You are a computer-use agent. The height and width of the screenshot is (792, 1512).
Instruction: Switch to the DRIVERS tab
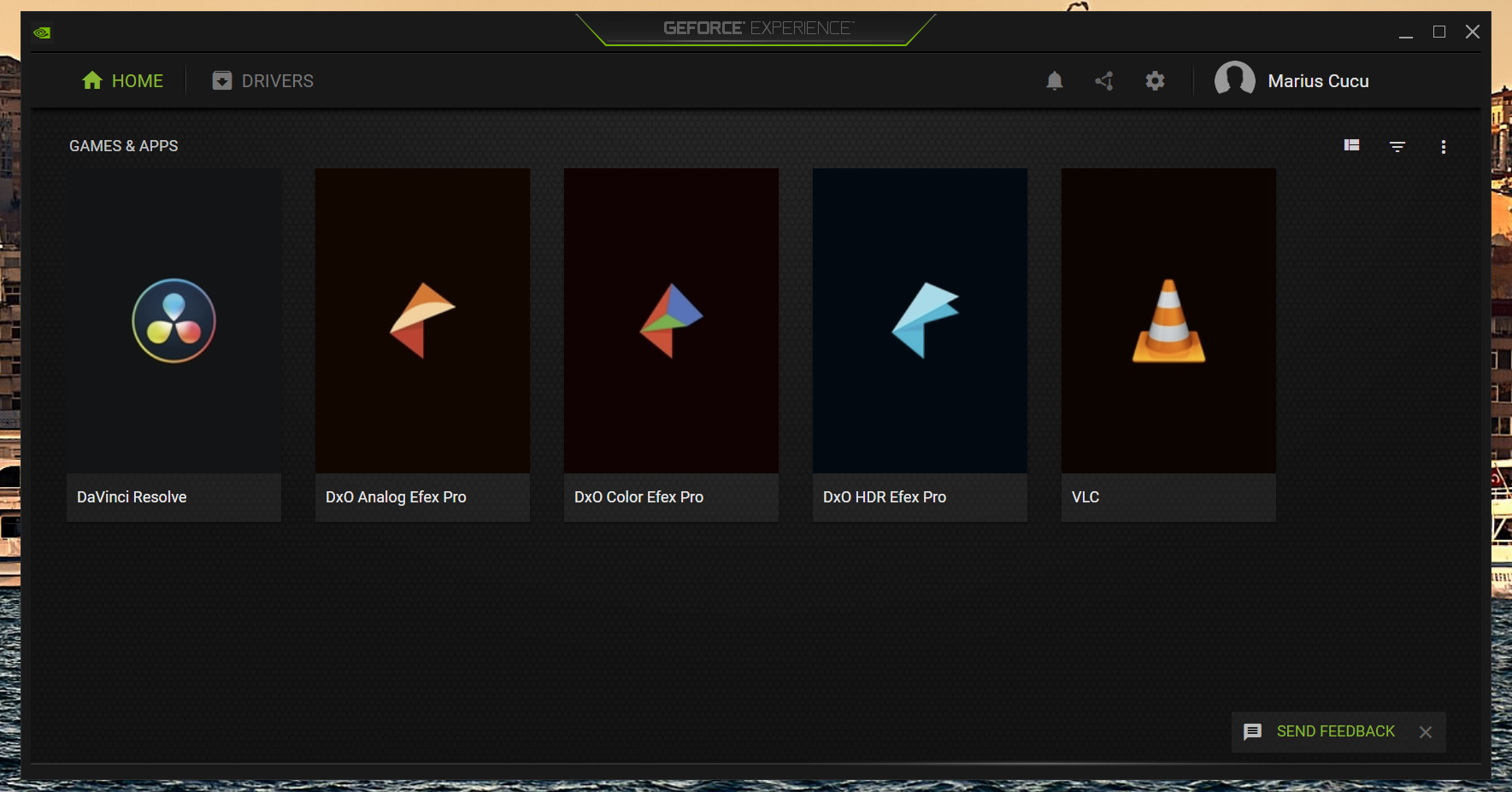[x=263, y=81]
